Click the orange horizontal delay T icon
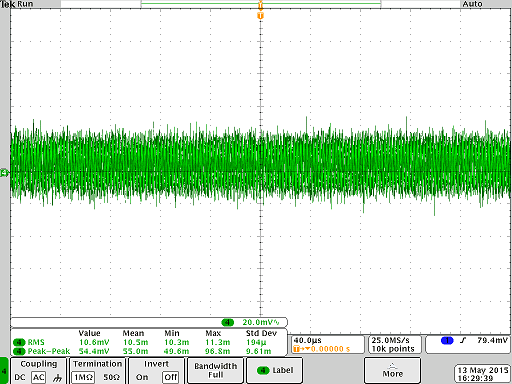The width and height of the screenshot is (512, 384). (296, 349)
